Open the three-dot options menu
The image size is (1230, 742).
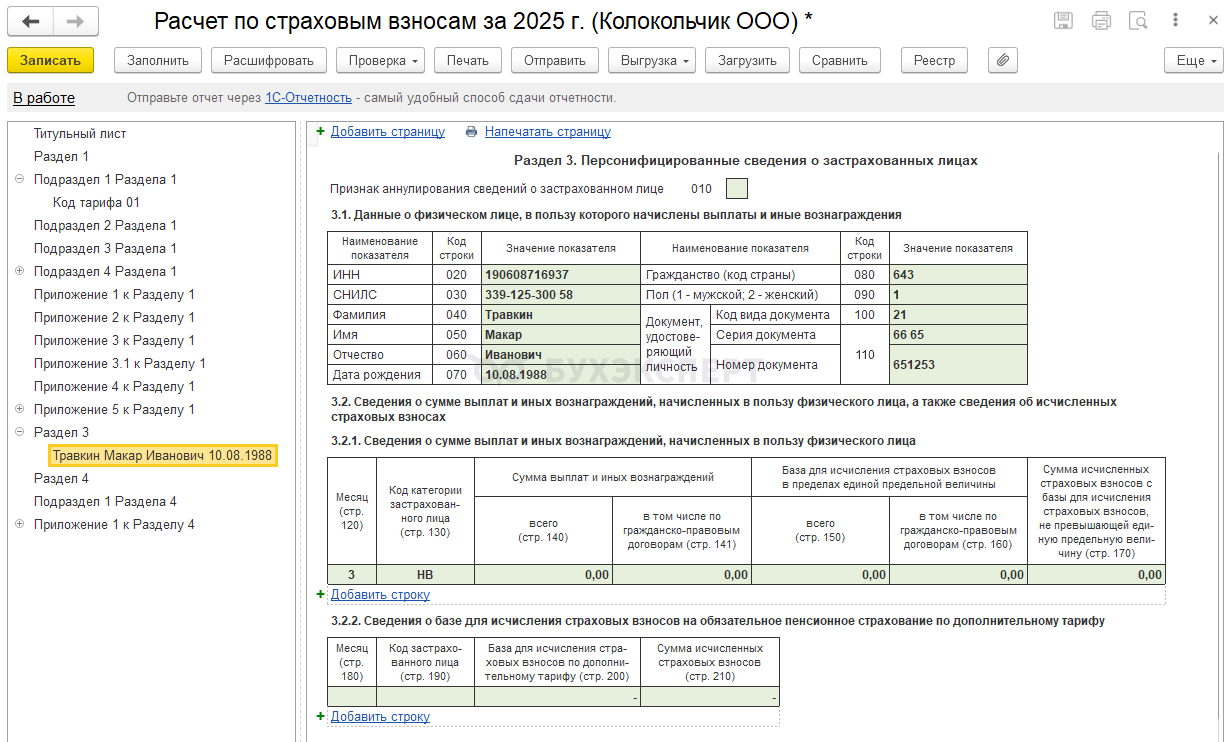[1175, 21]
